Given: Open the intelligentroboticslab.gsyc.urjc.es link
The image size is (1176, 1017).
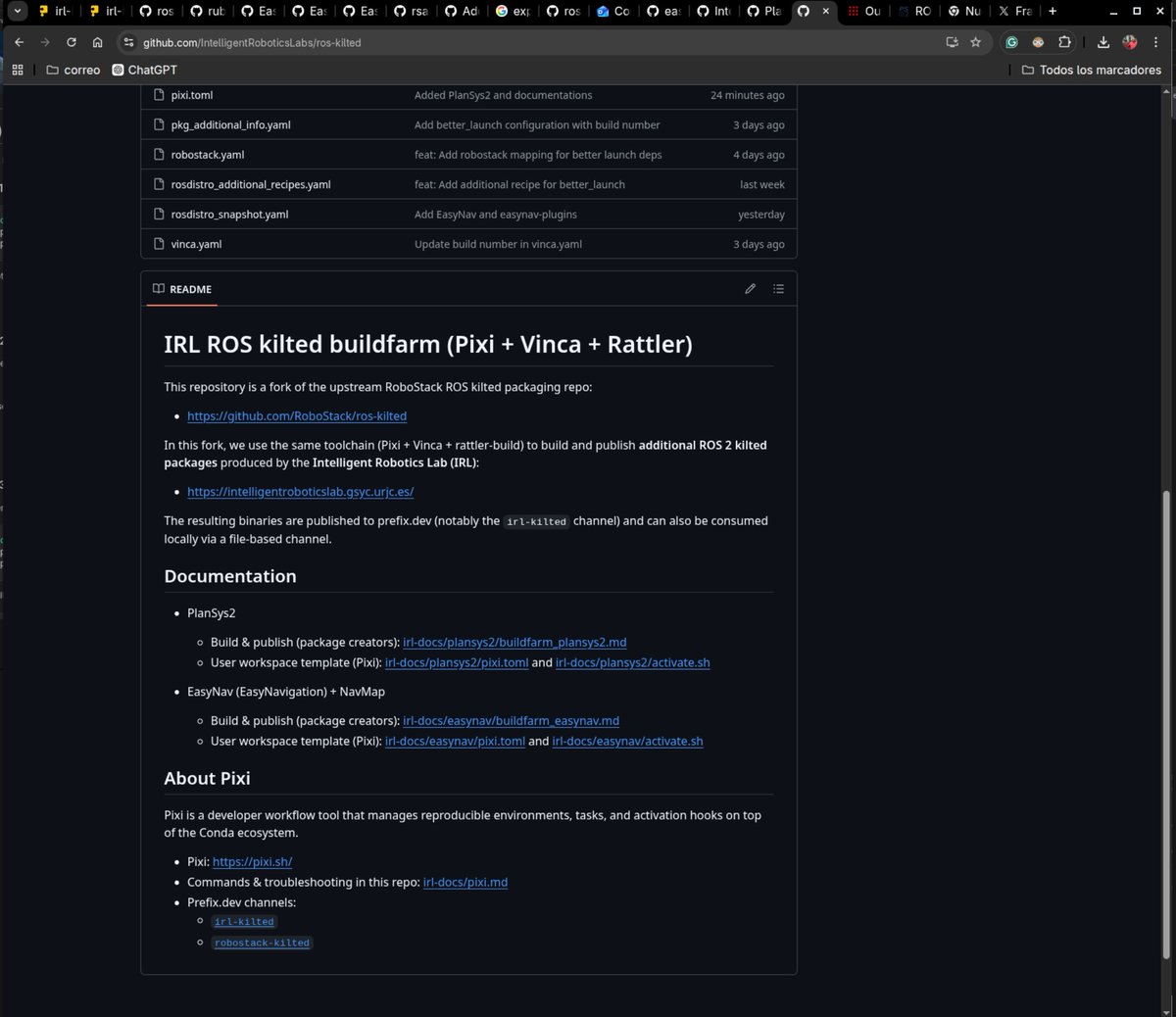Looking at the screenshot, I should coord(300,492).
